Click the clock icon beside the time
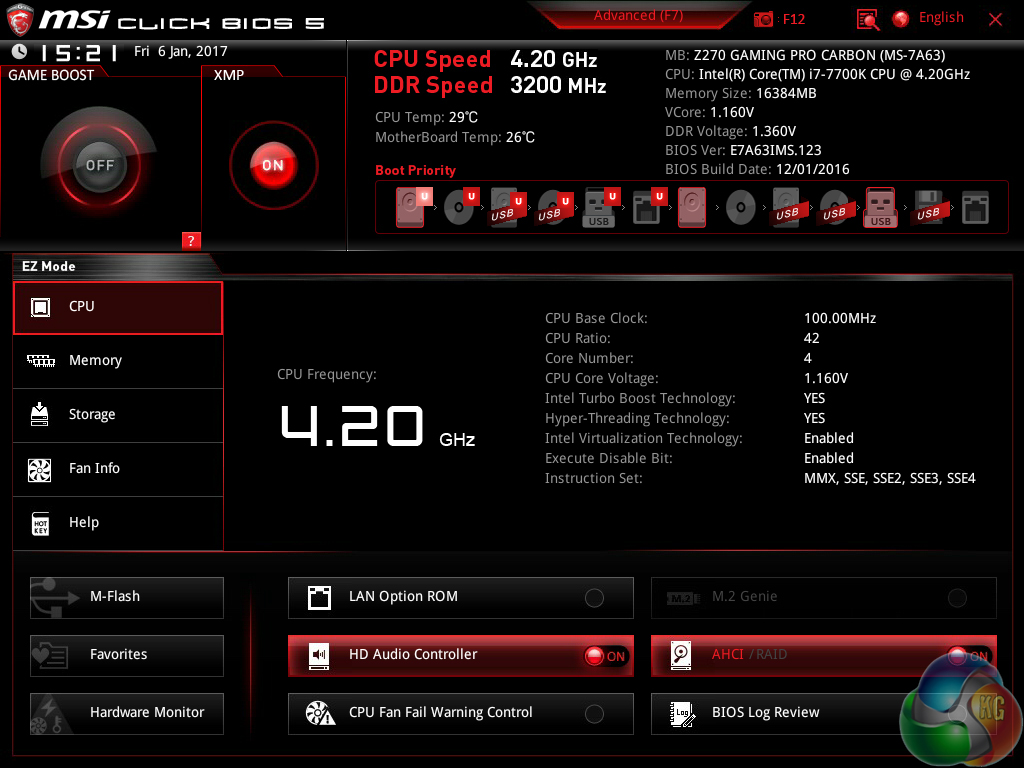The image size is (1024, 768). click(x=20, y=51)
